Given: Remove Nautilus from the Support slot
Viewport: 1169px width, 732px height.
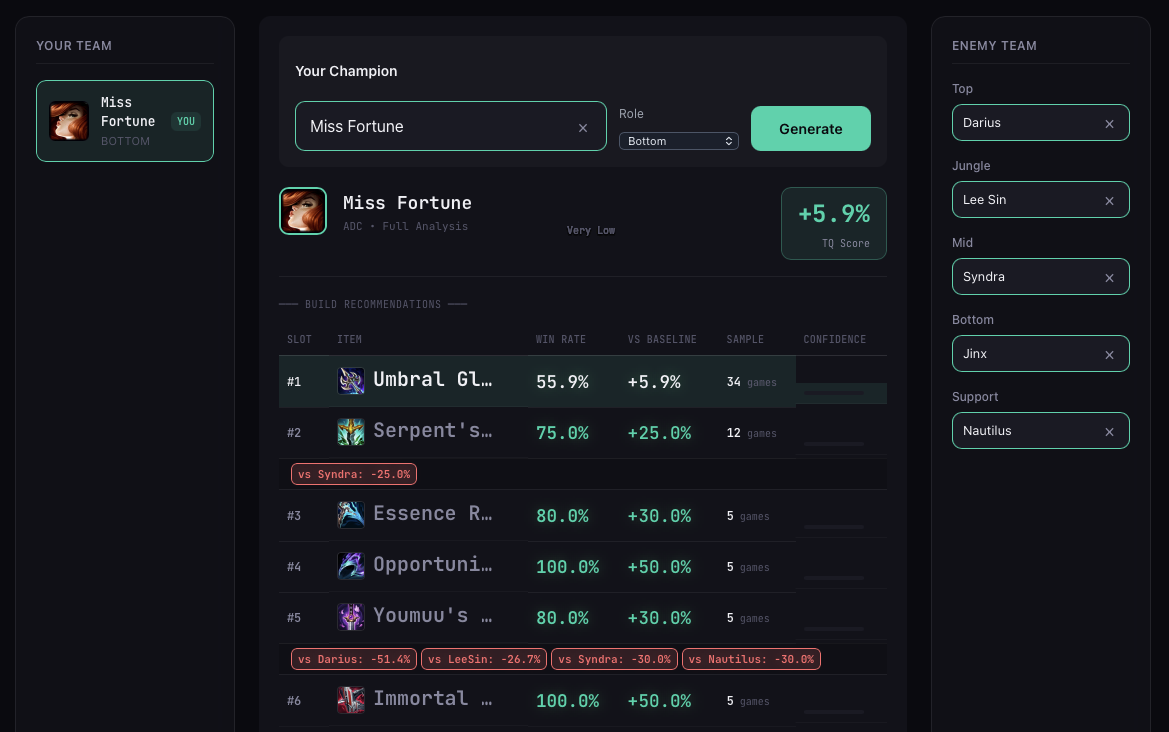Looking at the screenshot, I should [1109, 430].
